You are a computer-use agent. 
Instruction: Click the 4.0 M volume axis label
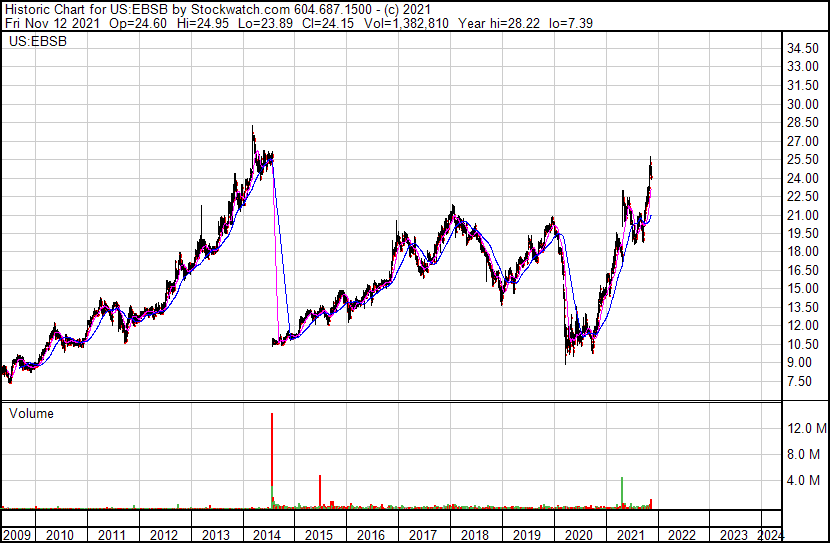(804, 481)
